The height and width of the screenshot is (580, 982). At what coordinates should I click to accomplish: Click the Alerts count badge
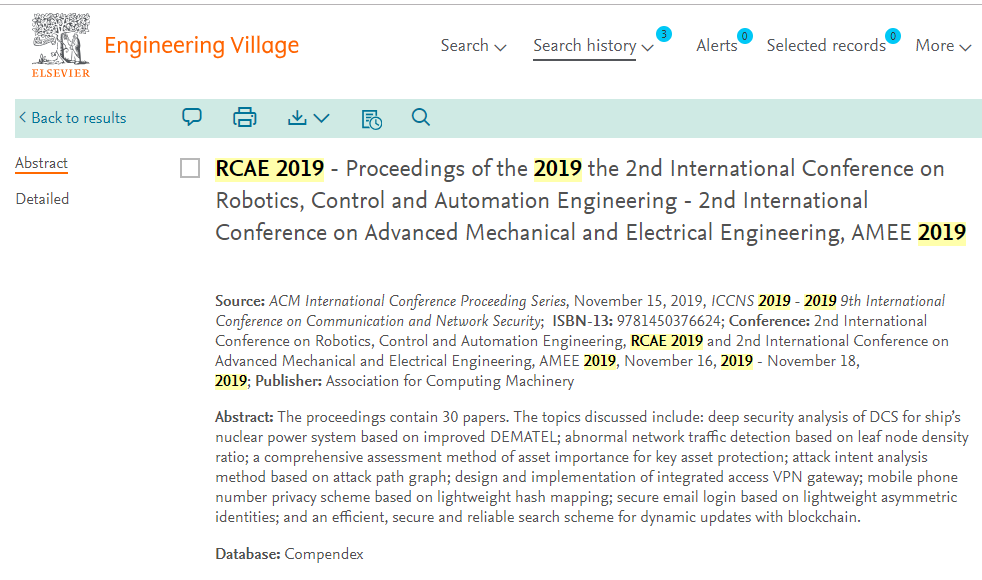click(x=745, y=36)
